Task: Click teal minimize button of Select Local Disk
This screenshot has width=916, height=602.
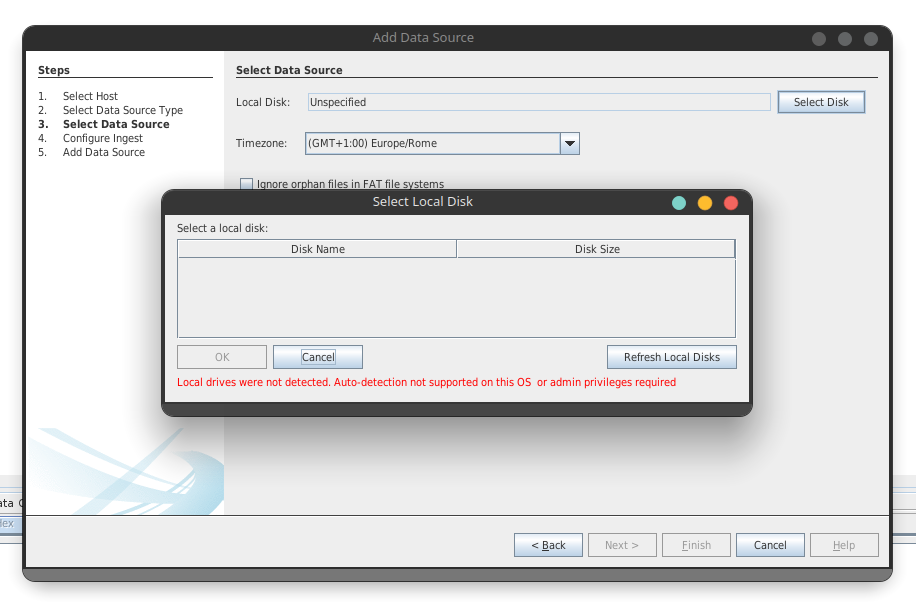Action: (x=679, y=203)
